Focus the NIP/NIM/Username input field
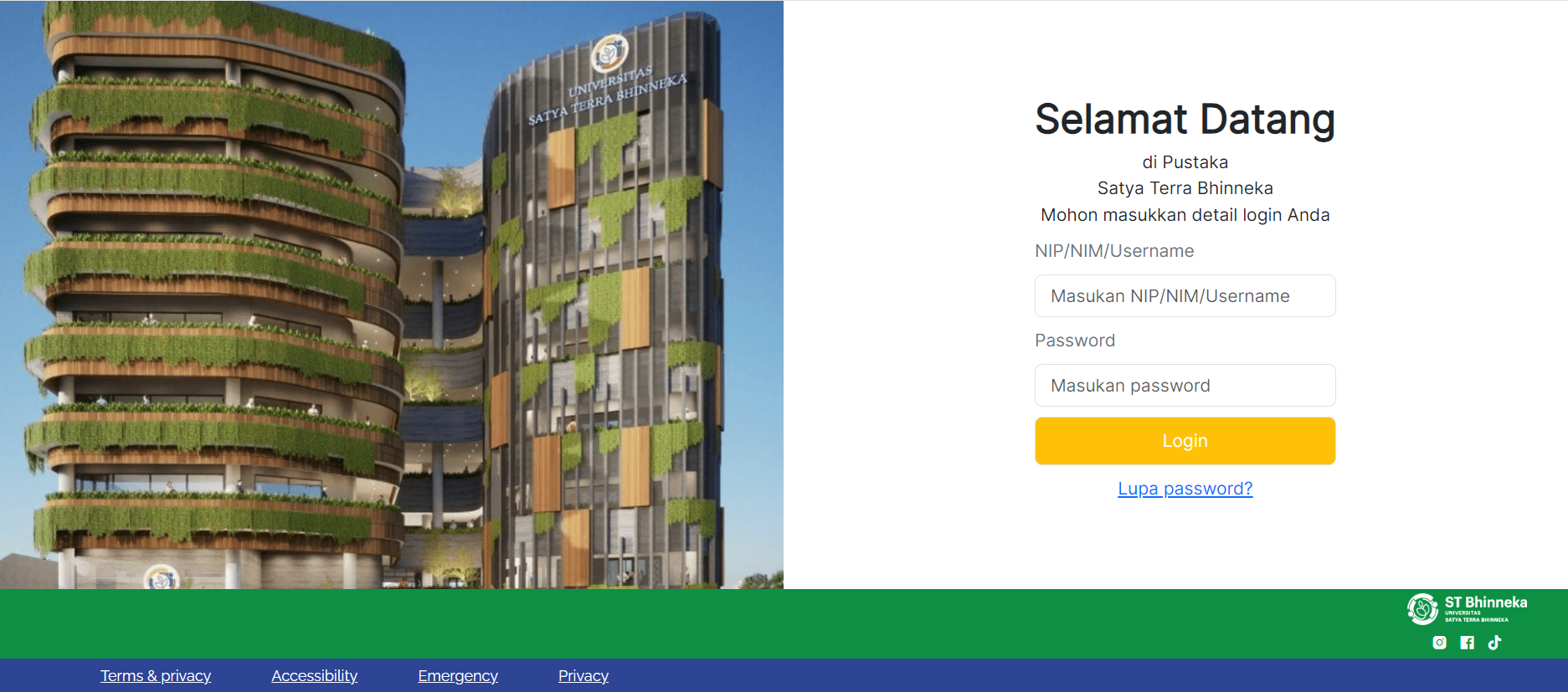The height and width of the screenshot is (692, 1568). click(1185, 296)
